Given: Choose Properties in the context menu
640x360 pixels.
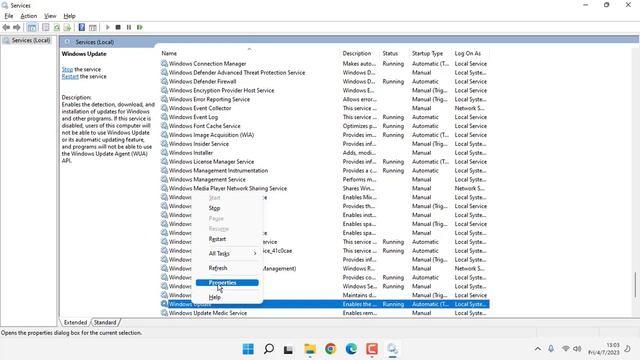Looking at the screenshot, I should tap(227, 282).
